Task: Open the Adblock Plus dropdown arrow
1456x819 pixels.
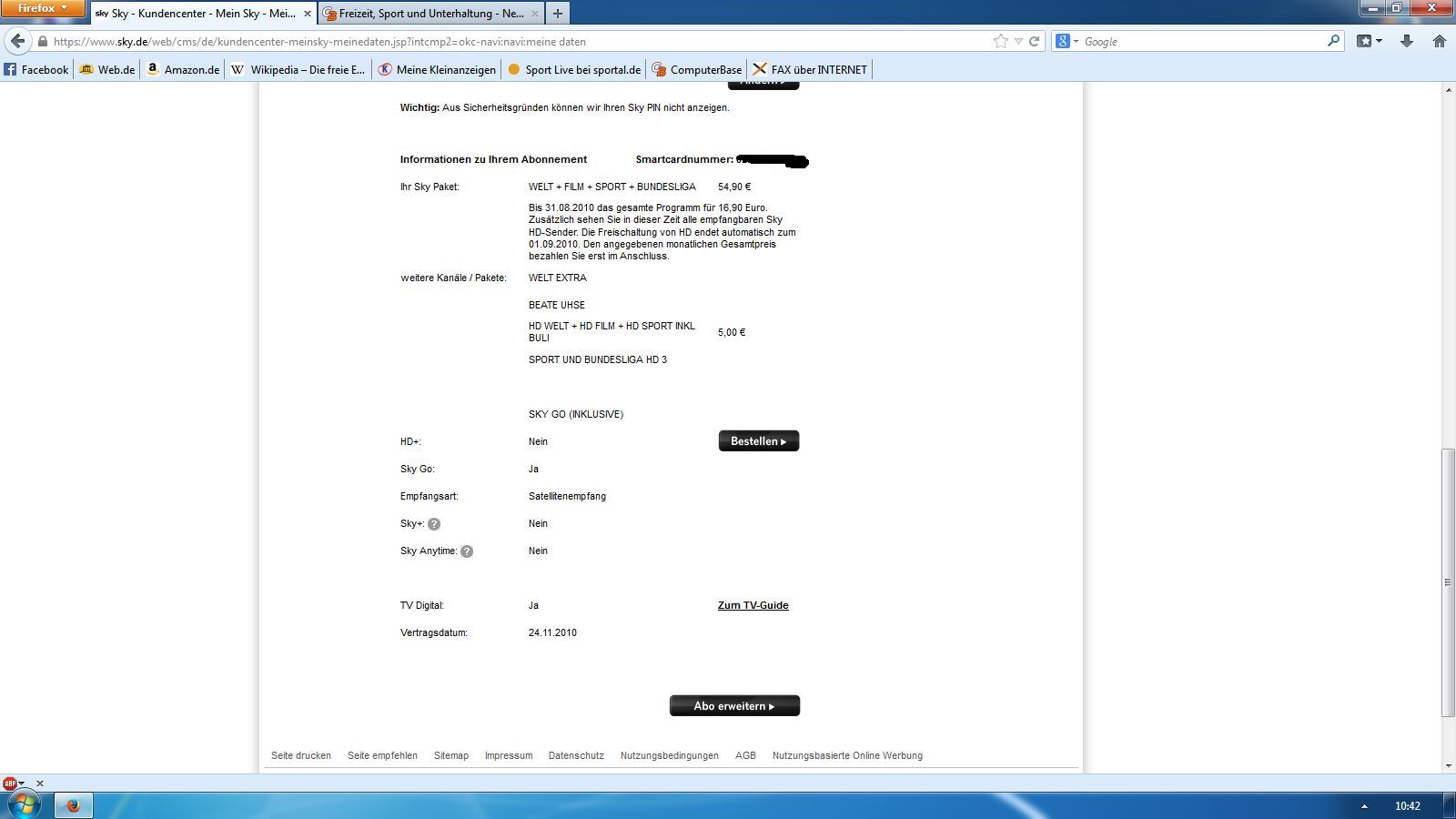Action: tap(22, 784)
